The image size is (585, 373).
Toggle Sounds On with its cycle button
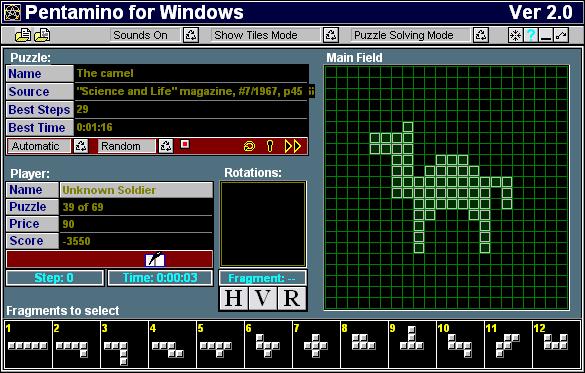(x=191, y=35)
